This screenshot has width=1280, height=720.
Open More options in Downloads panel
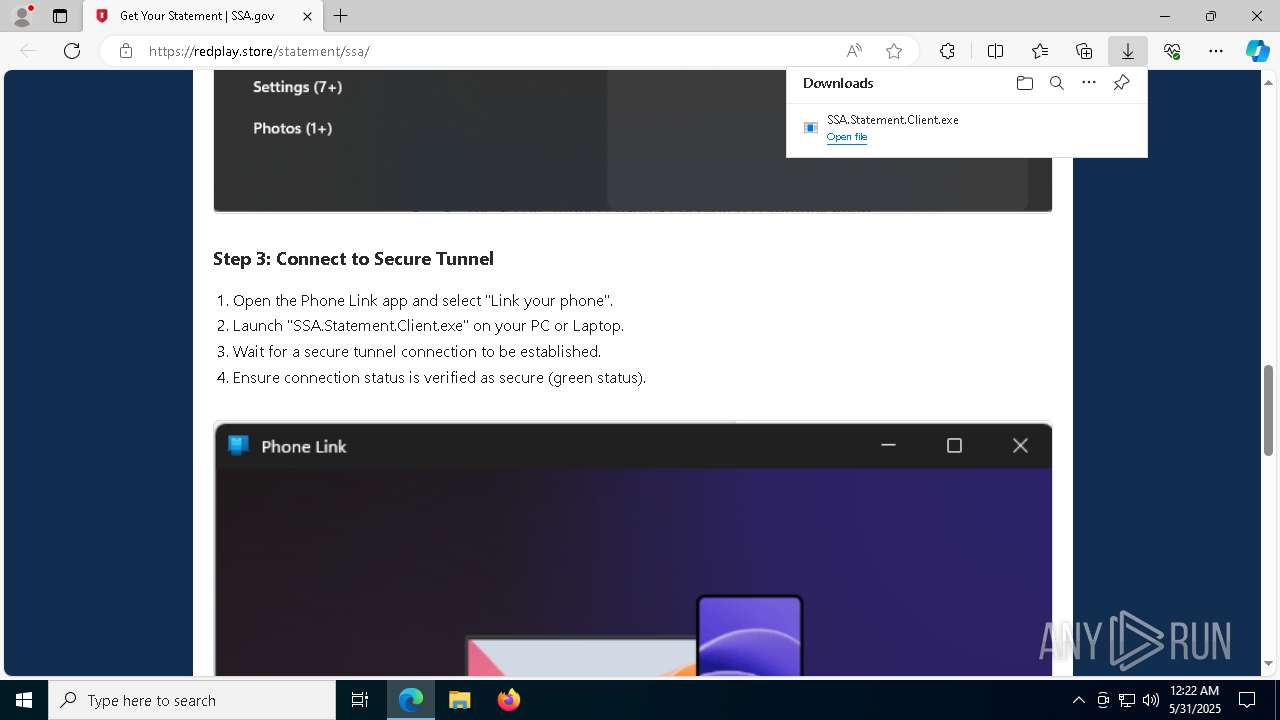(x=1089, y=83)
